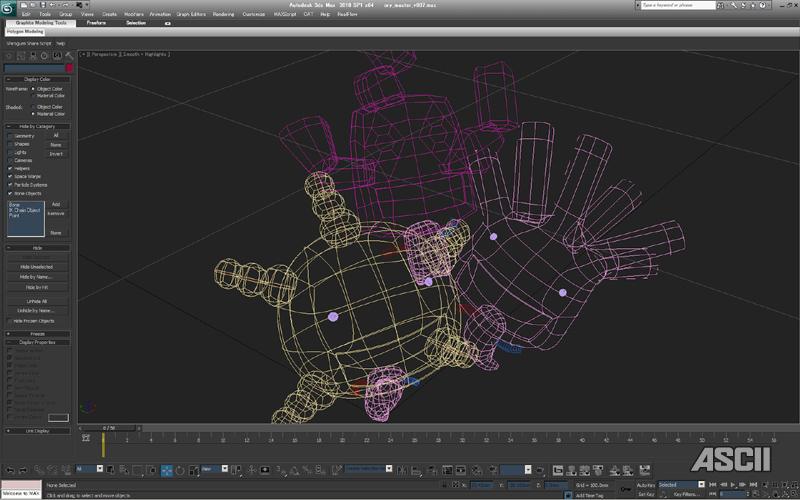Click the Unhide All button
Screen dimensions: 800x500
[x=37, y=300]
